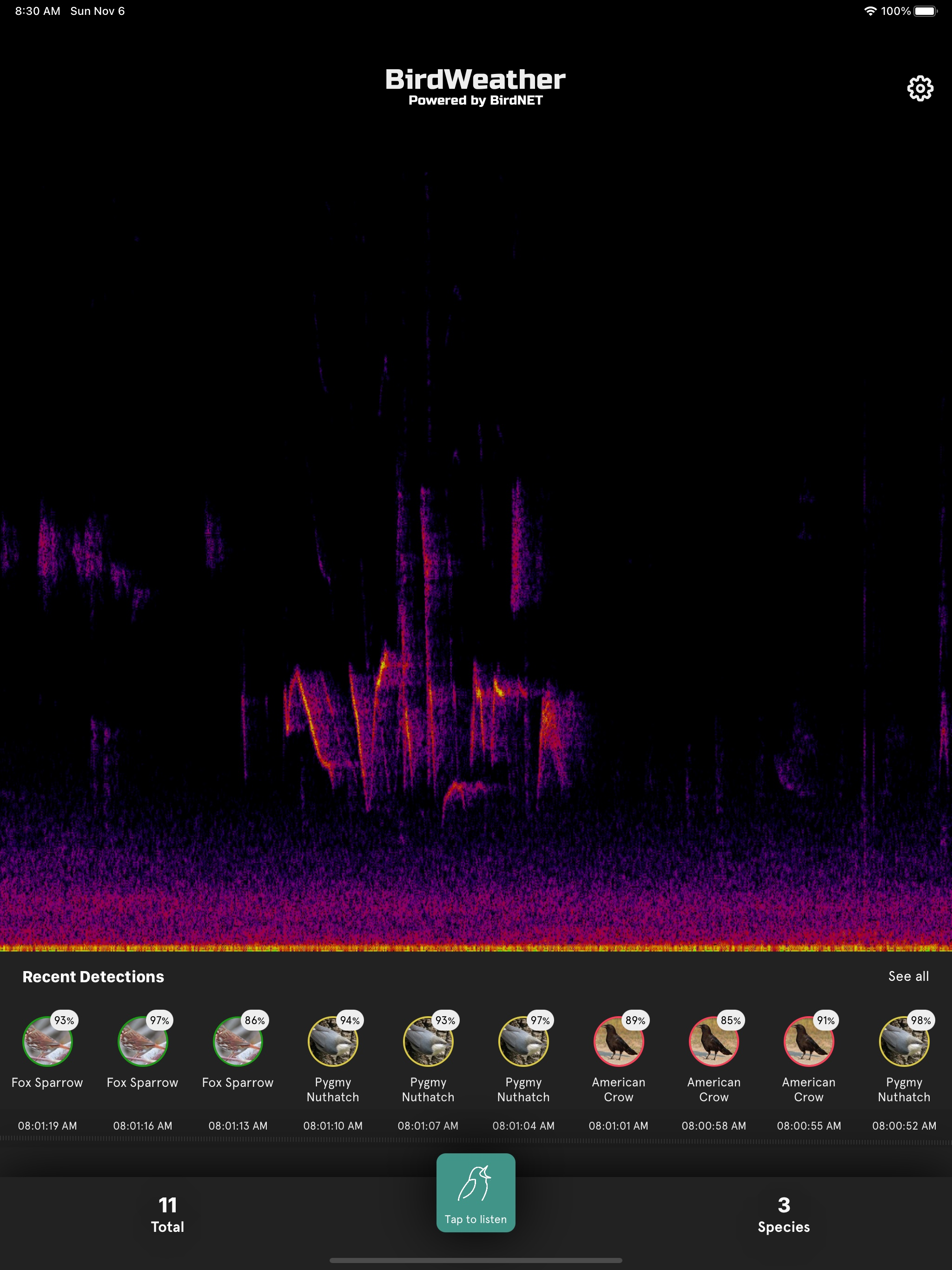Open the 86% Fox Sparrow detection
The image size is (952, 1270).
point(238,1041)
